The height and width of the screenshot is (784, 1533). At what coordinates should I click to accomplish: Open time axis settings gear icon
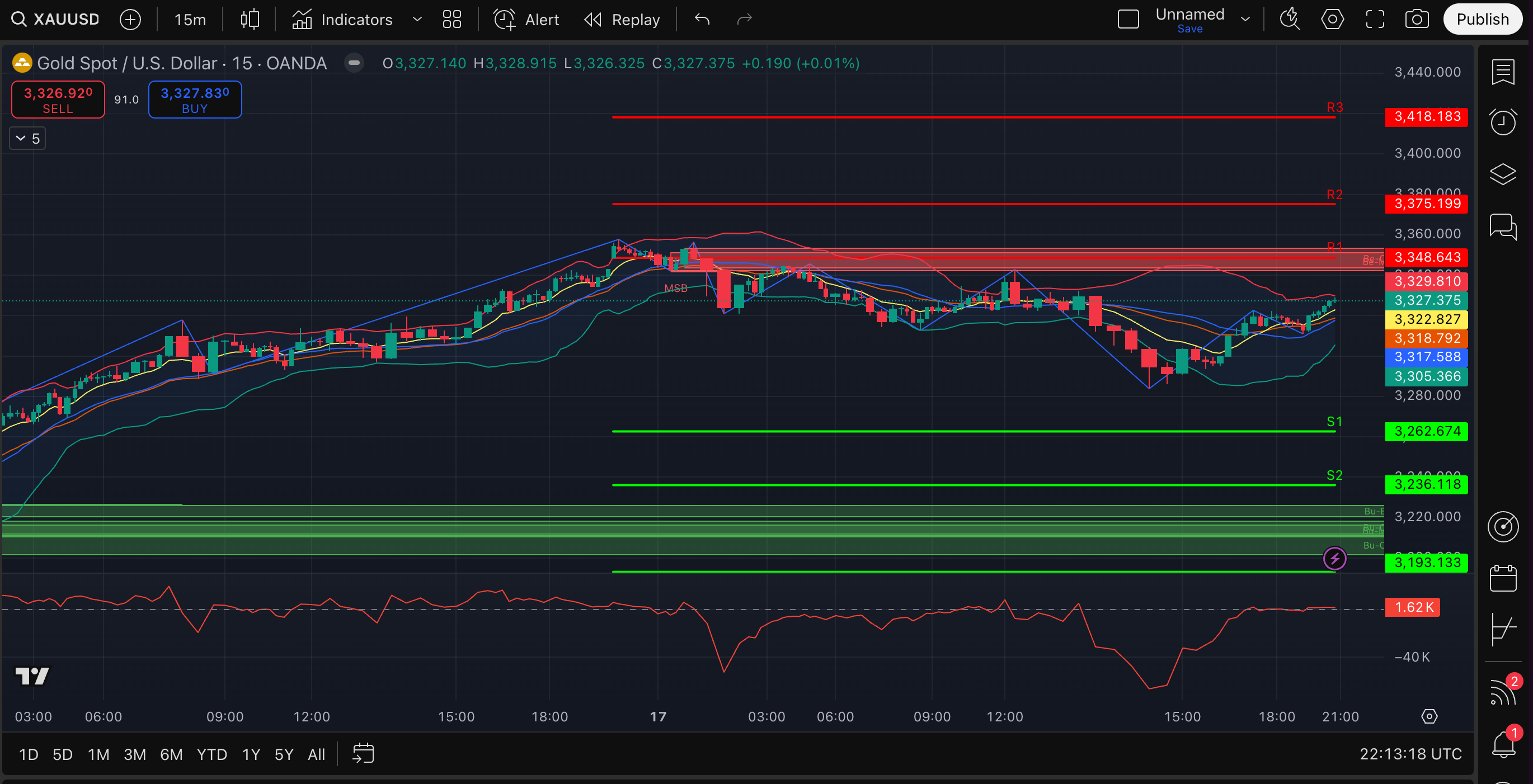point(1429,716)
